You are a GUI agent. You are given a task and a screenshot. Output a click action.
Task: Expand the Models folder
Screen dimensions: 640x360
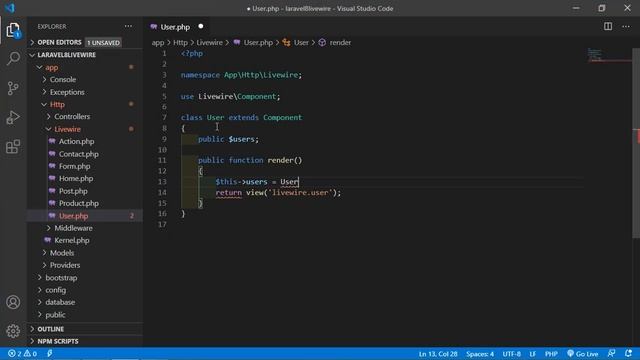(85, 253)
